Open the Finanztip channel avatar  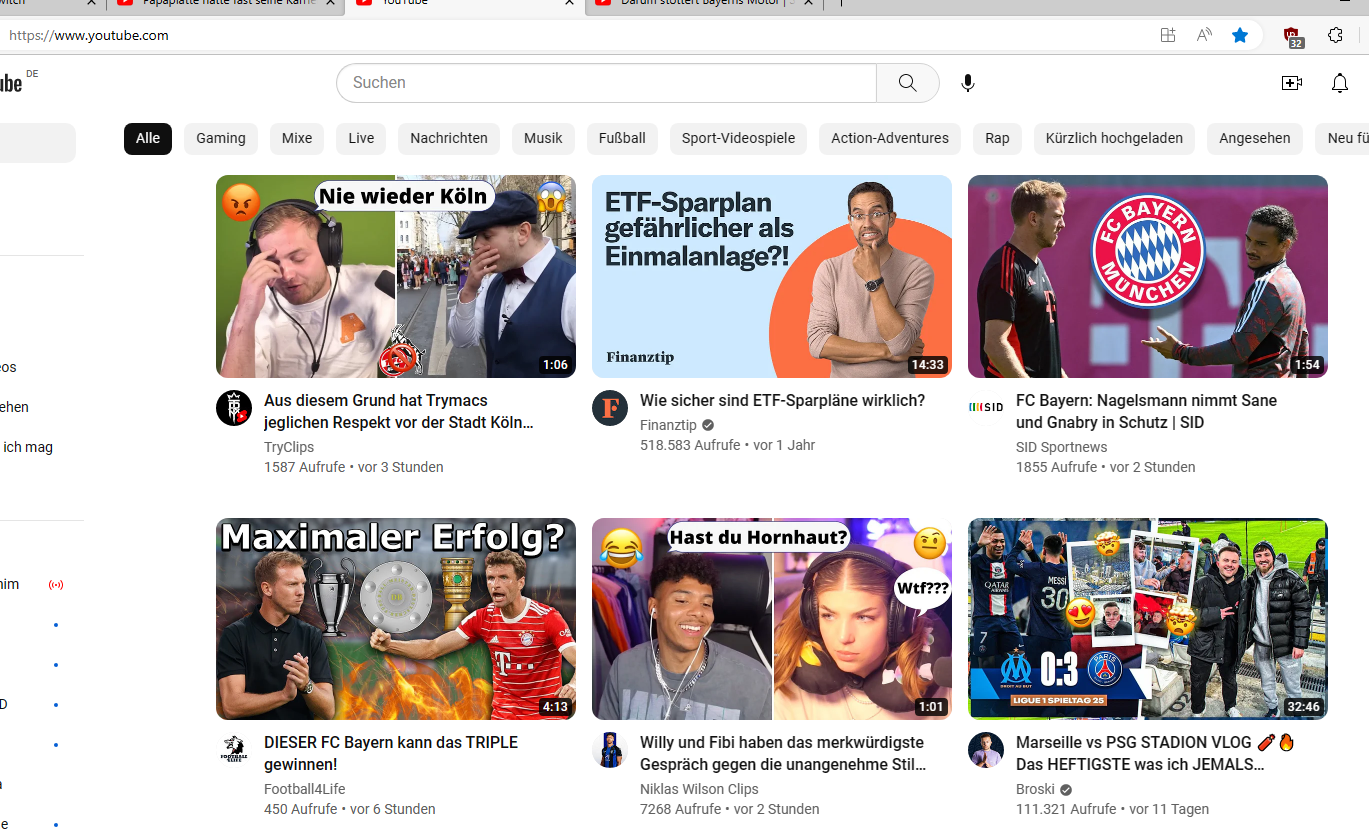pos(610,408)
